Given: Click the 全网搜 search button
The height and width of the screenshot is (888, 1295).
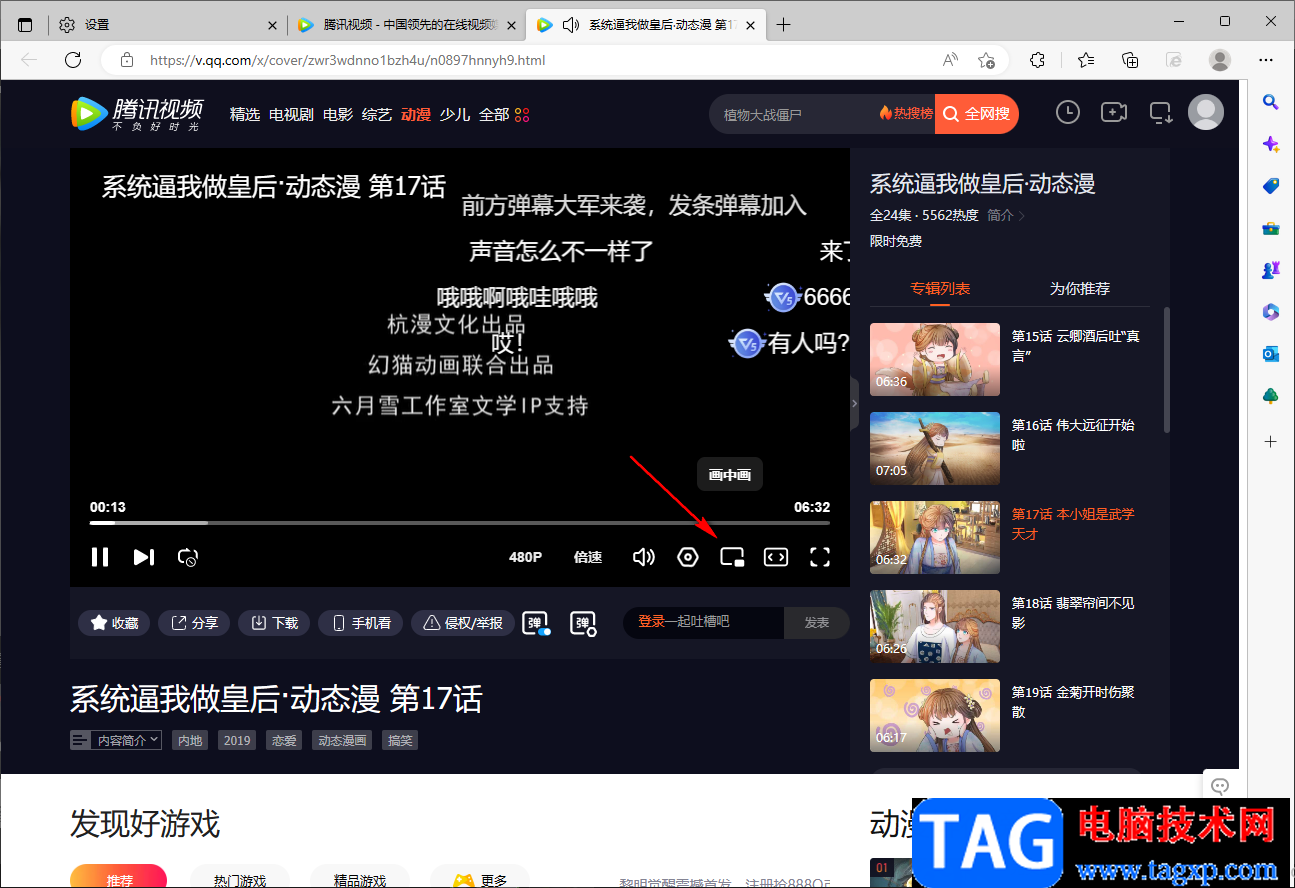Looking at the screenshot, I should pyautogui.click(x=977, y=114).
